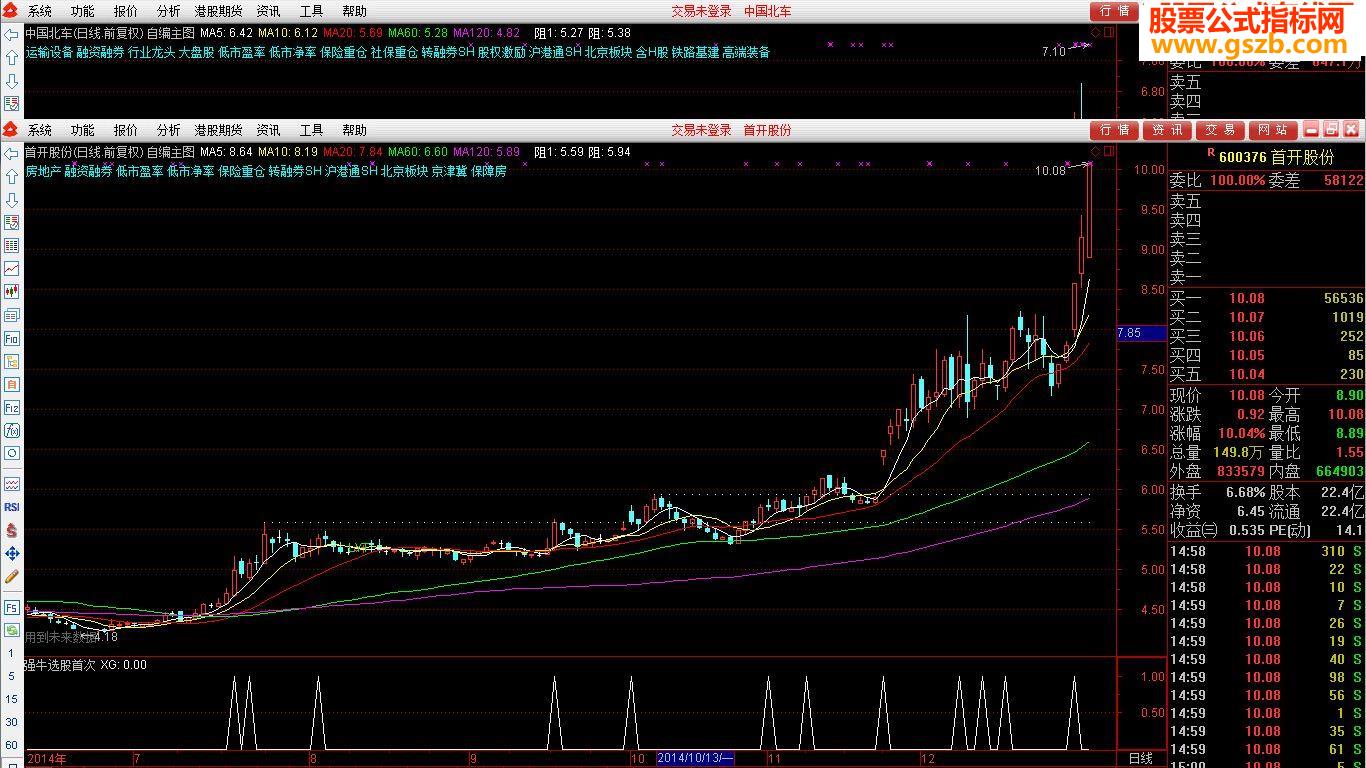Open 帮助 menu in 中国北车 window
Viewport: 1366px width, 768px height.
pos(355,11)
